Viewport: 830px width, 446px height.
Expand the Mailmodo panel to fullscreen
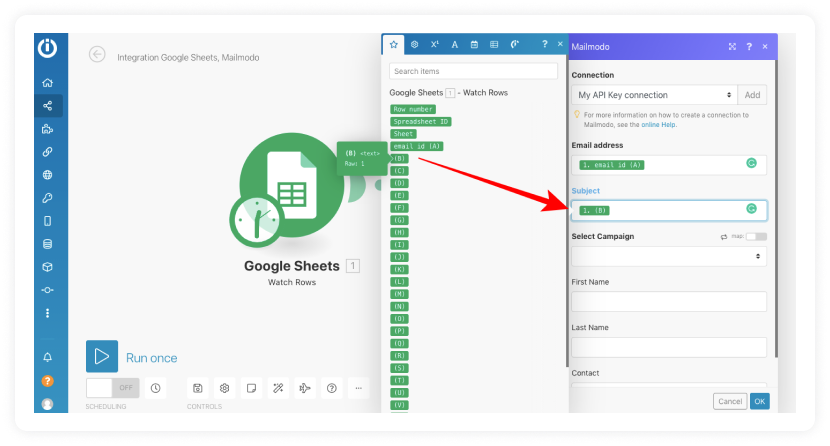732,47
